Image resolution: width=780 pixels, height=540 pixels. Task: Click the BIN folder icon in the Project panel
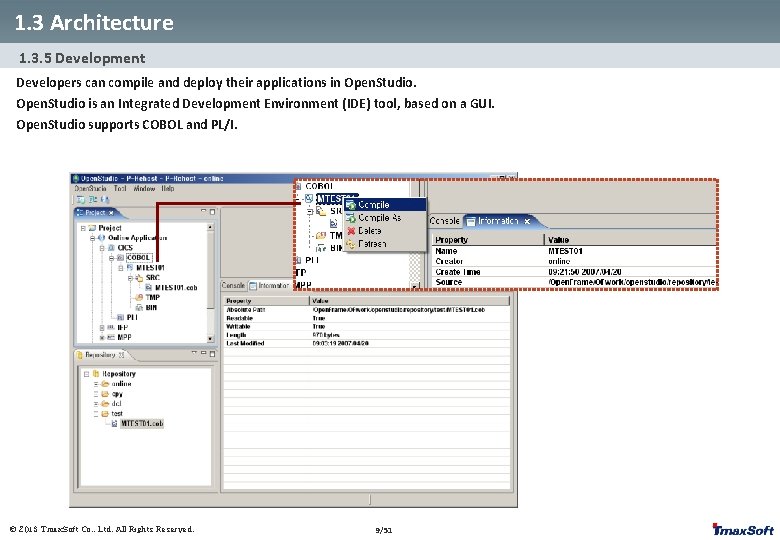coord(139,307)
